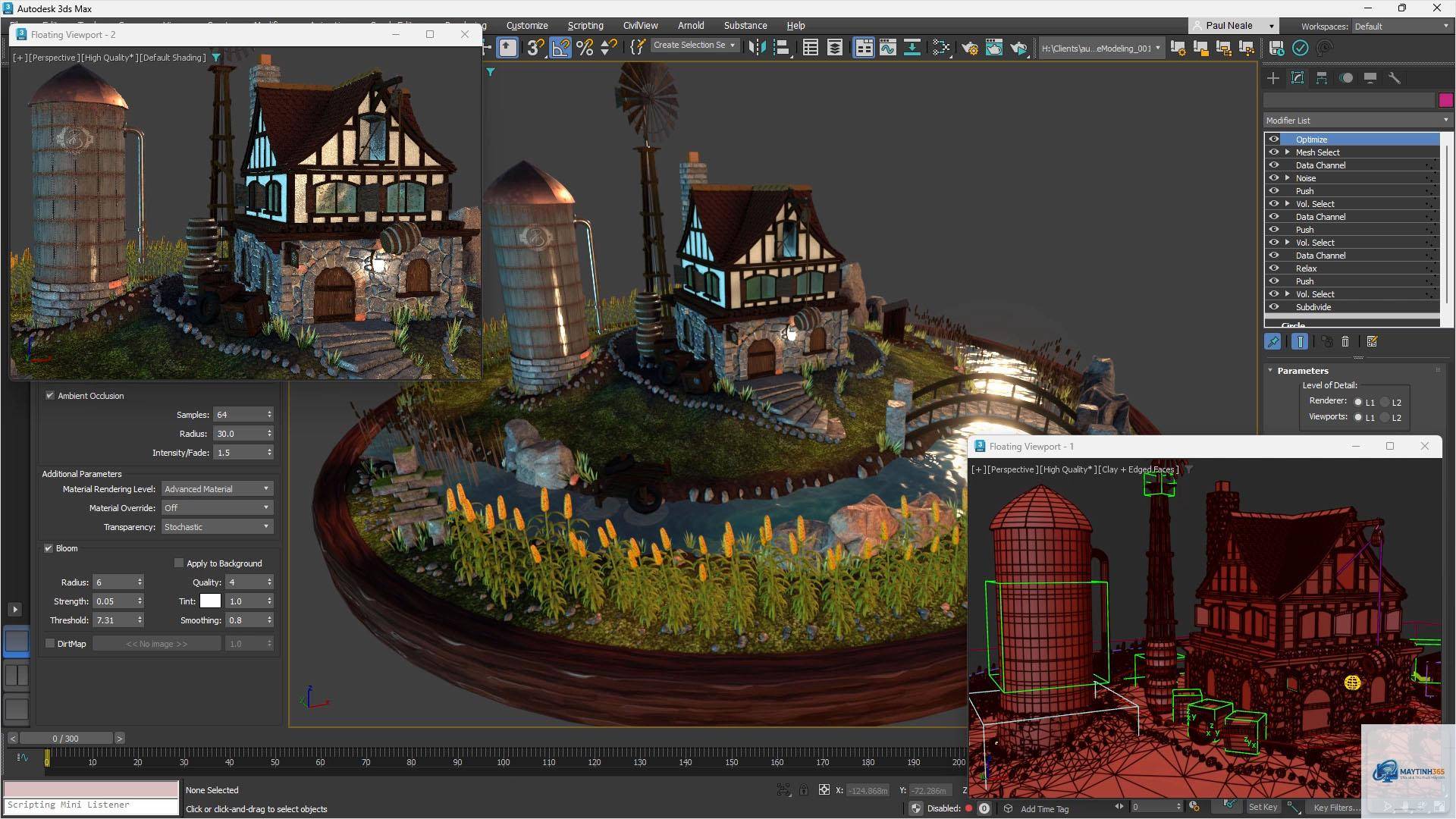Open the Arnold menu
Image resolution: width=1456 pixels, height=819 pixels.
(691, 26)
